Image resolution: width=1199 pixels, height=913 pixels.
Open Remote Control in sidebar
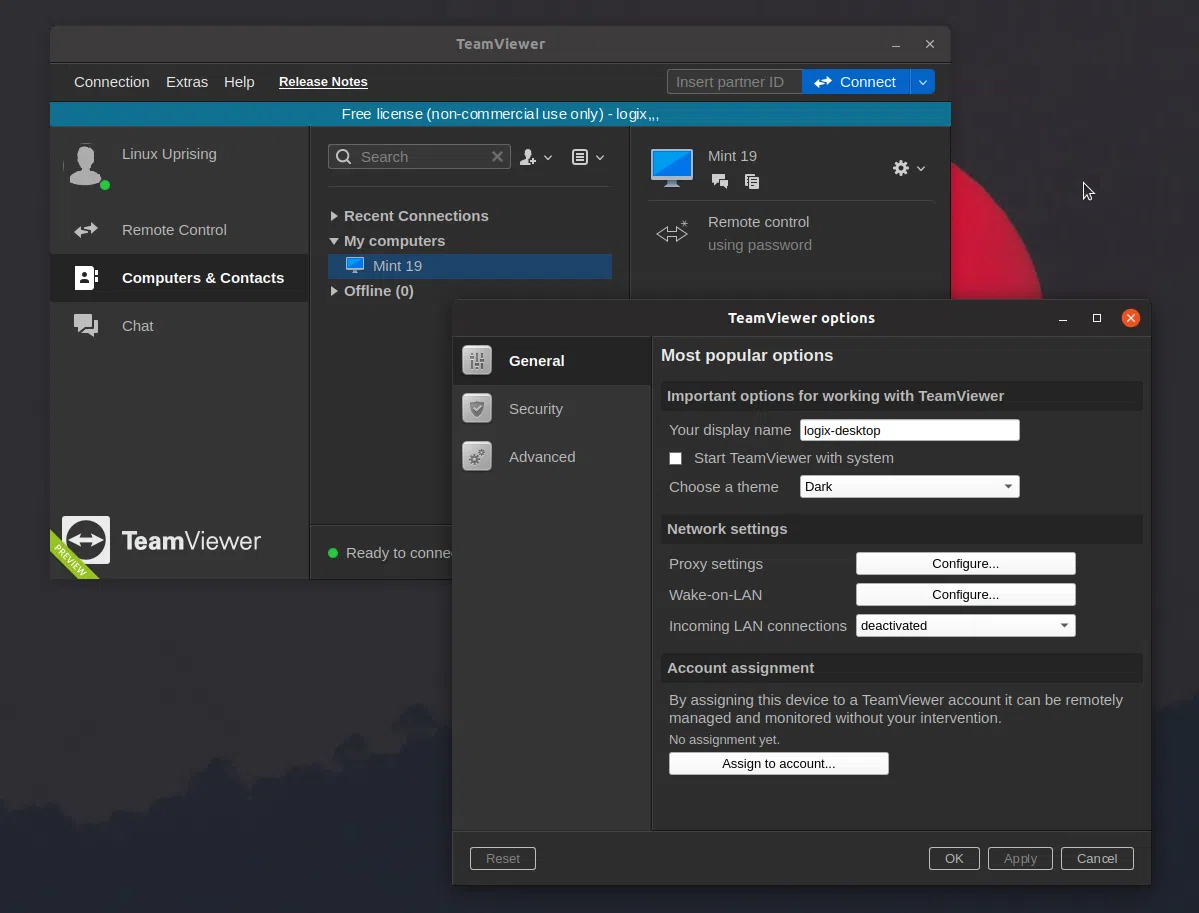coord(180,229)
